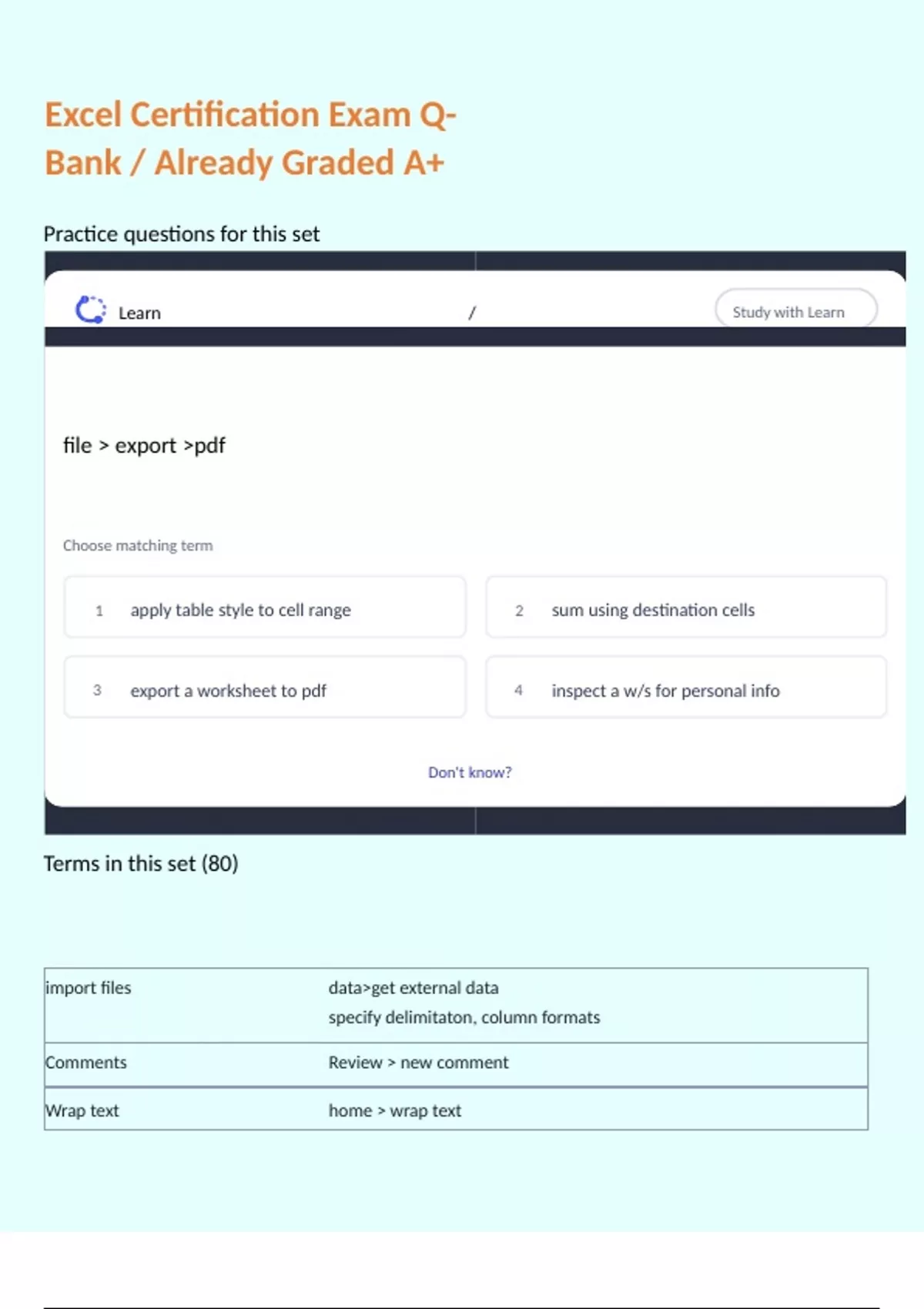Click "specify delimitaton, column formats" line
This screenshot has height=1309, width=924.
[464, 1017]
